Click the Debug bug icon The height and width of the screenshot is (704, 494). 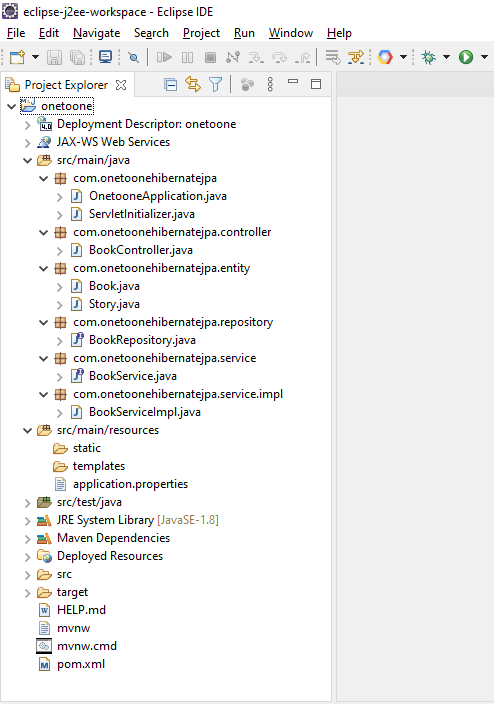coord(428,57)
